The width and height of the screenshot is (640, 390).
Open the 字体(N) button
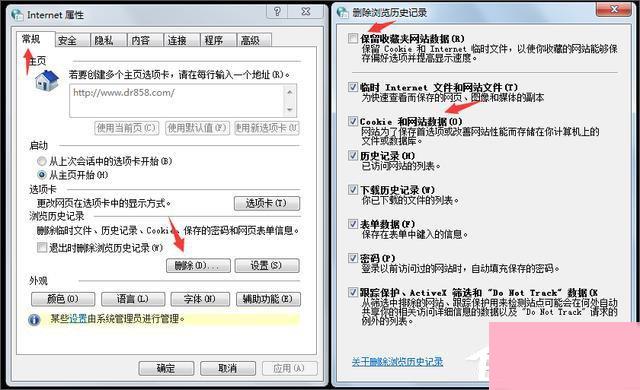click(200, 299)
